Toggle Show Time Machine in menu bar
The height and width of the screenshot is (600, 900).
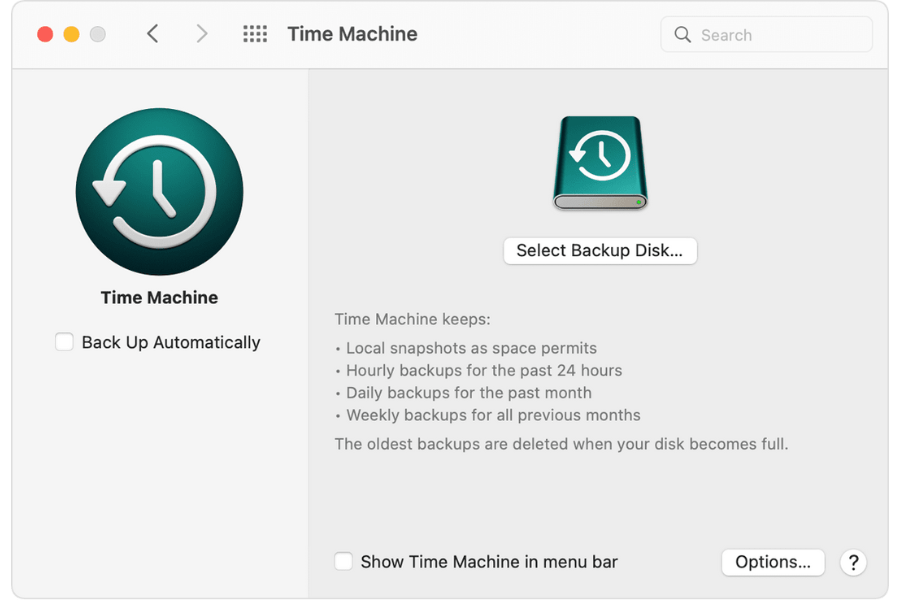pos(343,561)
